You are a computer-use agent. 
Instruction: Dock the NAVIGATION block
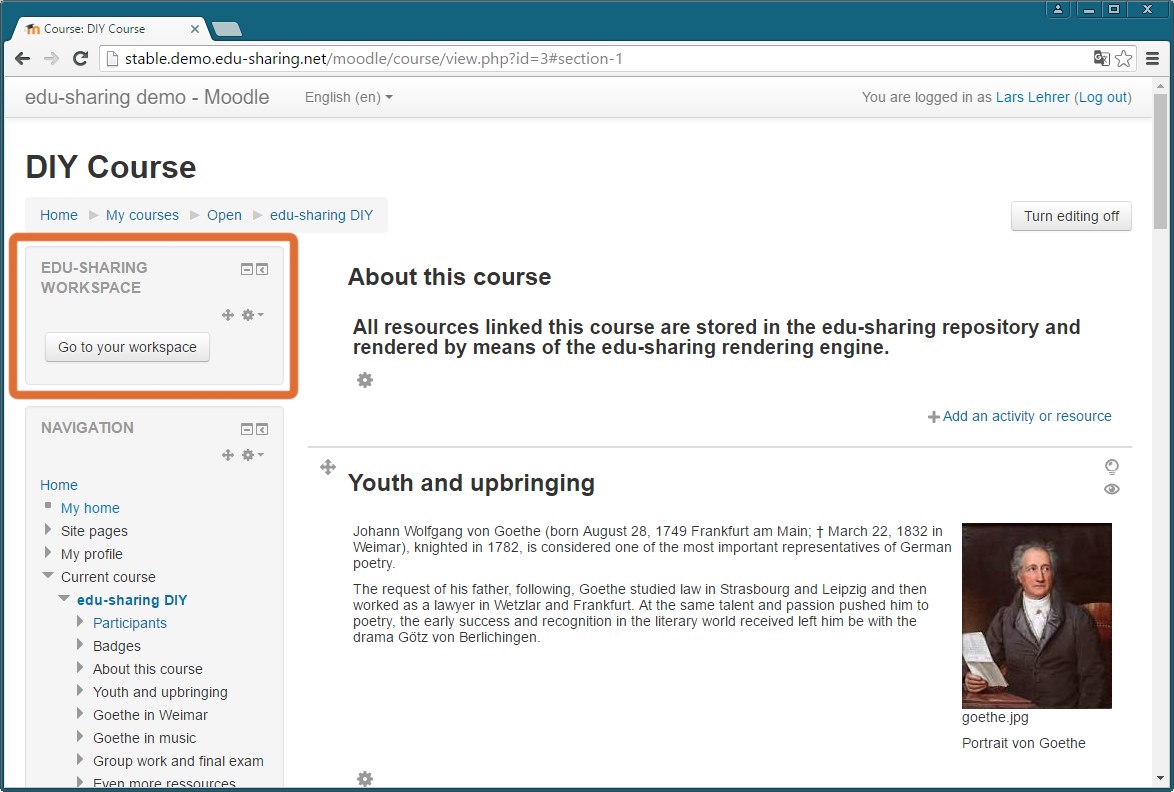262,429
